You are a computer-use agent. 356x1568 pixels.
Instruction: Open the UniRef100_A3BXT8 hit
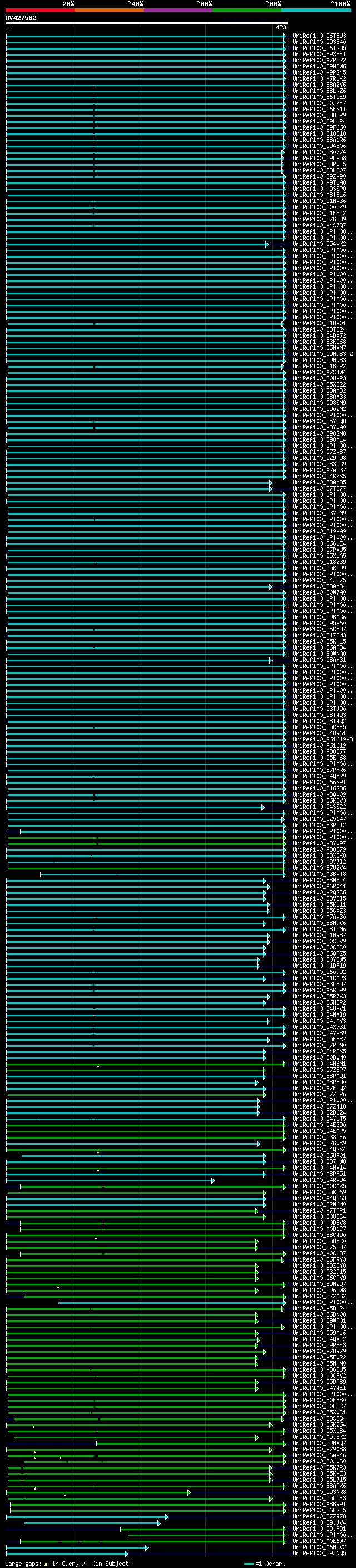319,875
